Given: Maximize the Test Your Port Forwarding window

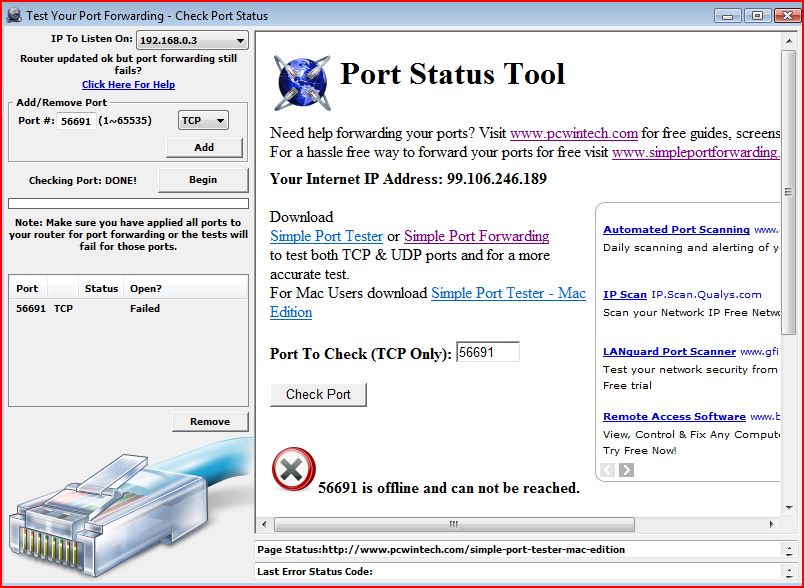Looking at the screenshot, I should (757, 15).
